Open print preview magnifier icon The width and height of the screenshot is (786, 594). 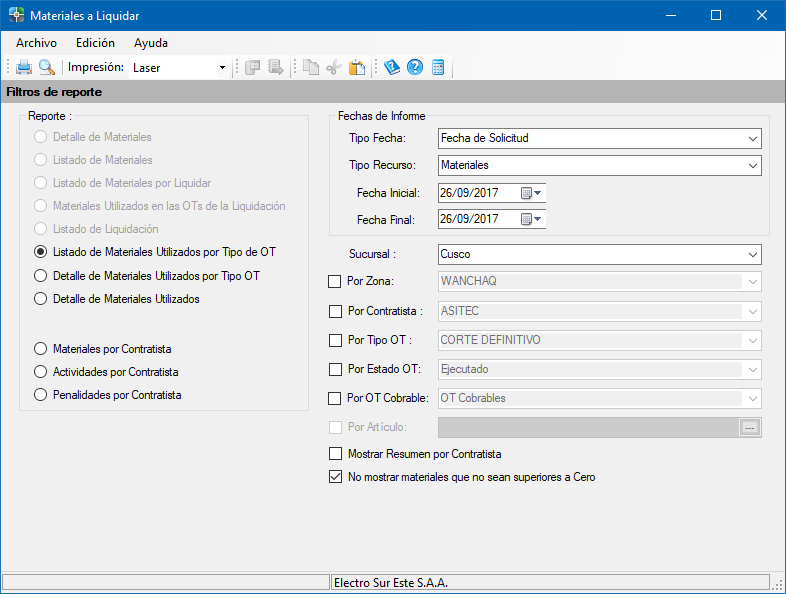pos(46,68)
